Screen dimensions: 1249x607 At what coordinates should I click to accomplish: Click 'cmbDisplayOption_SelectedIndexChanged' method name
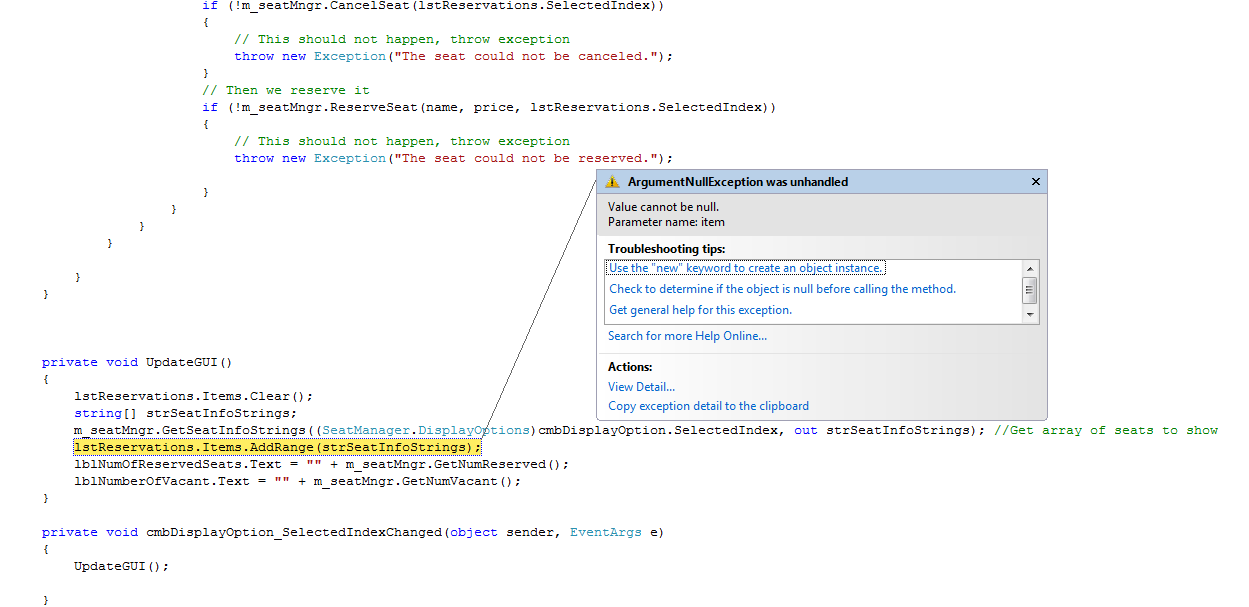(292, 532)
